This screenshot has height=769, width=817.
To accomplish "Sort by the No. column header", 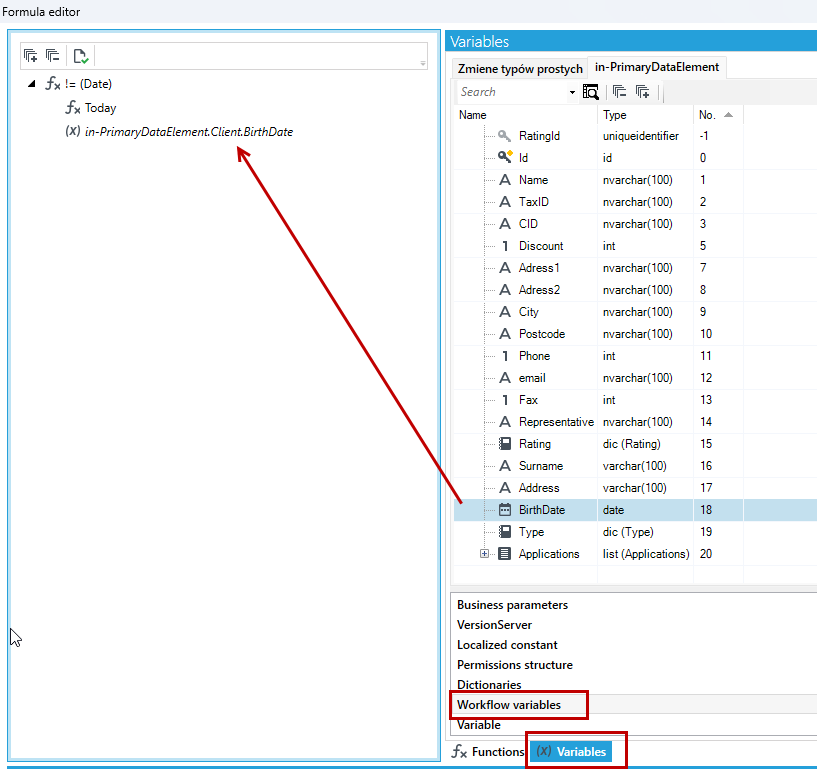I will pyautogui.click(x=717, y=115).
